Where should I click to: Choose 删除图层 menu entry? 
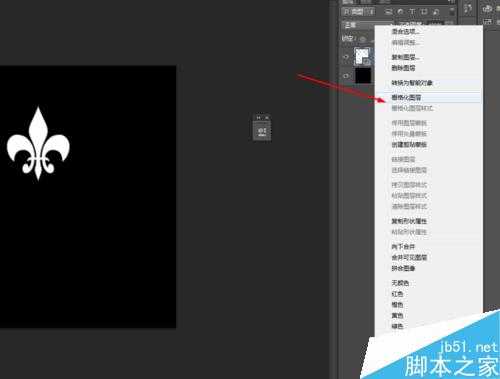click(x=403, y=68)
